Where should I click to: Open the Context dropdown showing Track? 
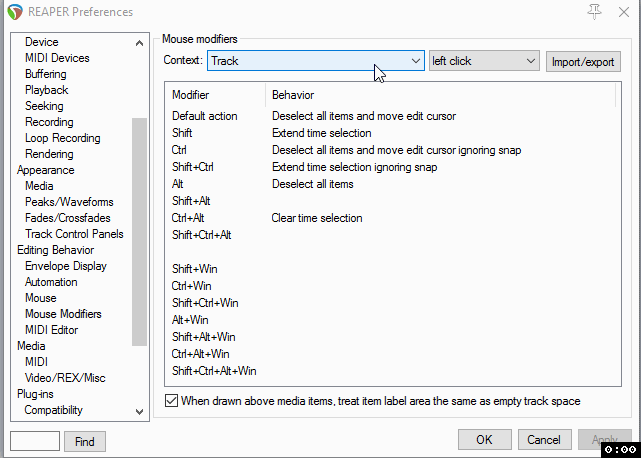pyautogui.click(x=317, y=61)
